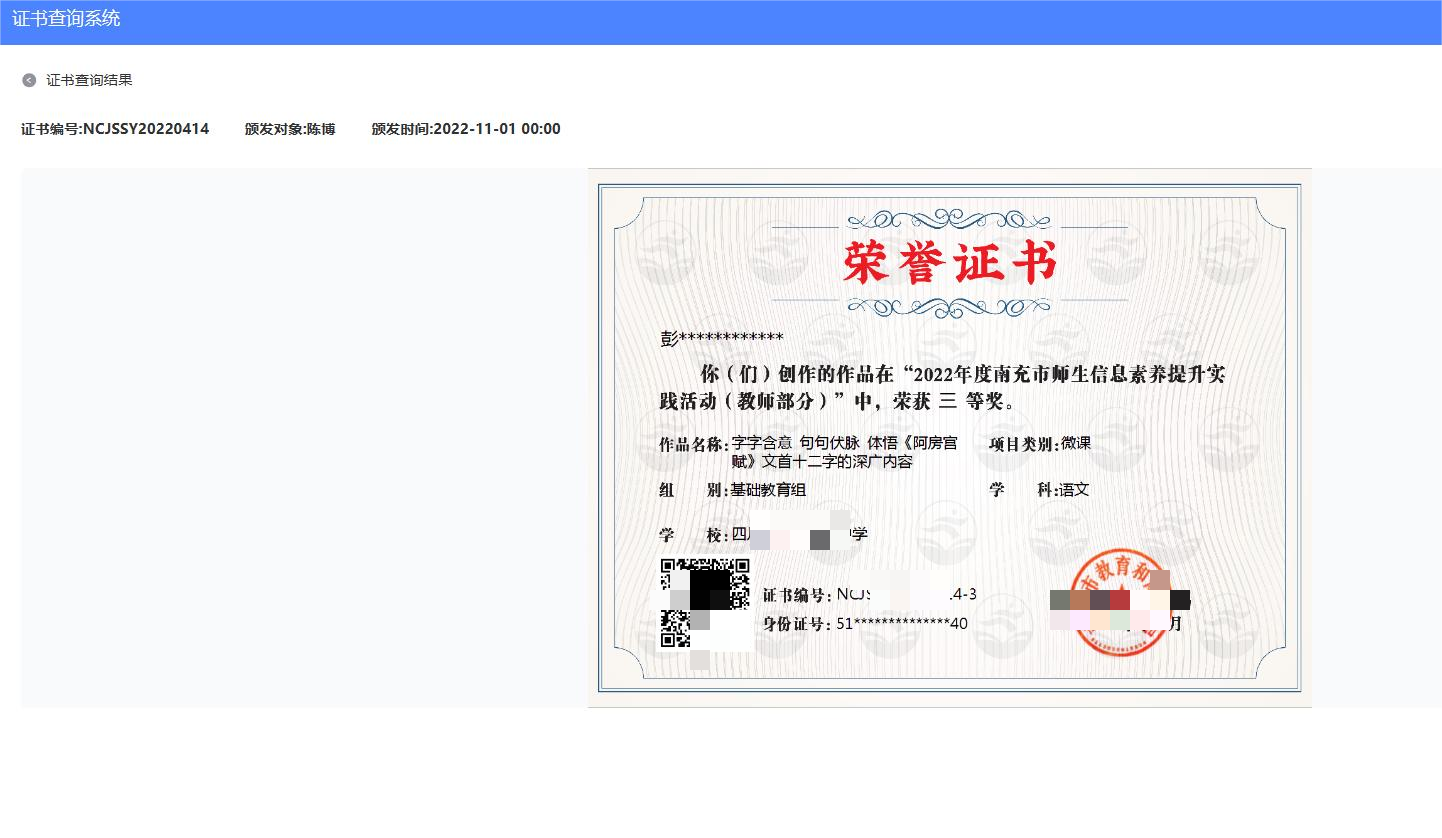Click the 颁发对象:陈博 label
1442x838 pixels.
[x=290, y=129]
